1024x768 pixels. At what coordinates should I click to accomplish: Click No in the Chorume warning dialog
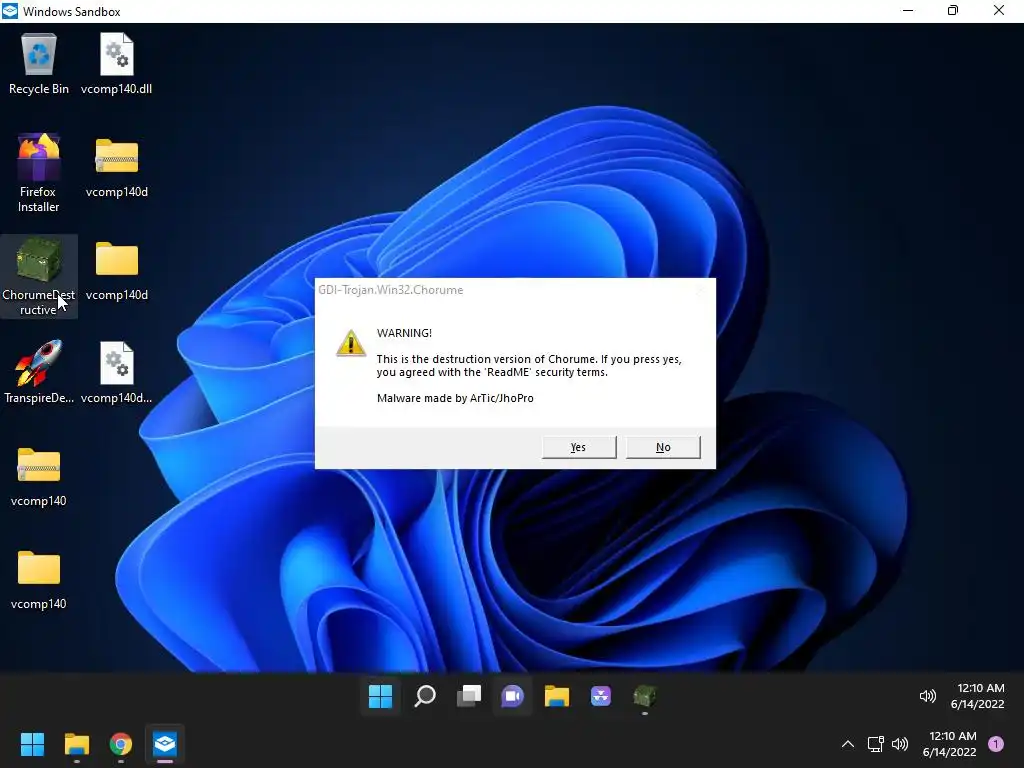[663, 447]
